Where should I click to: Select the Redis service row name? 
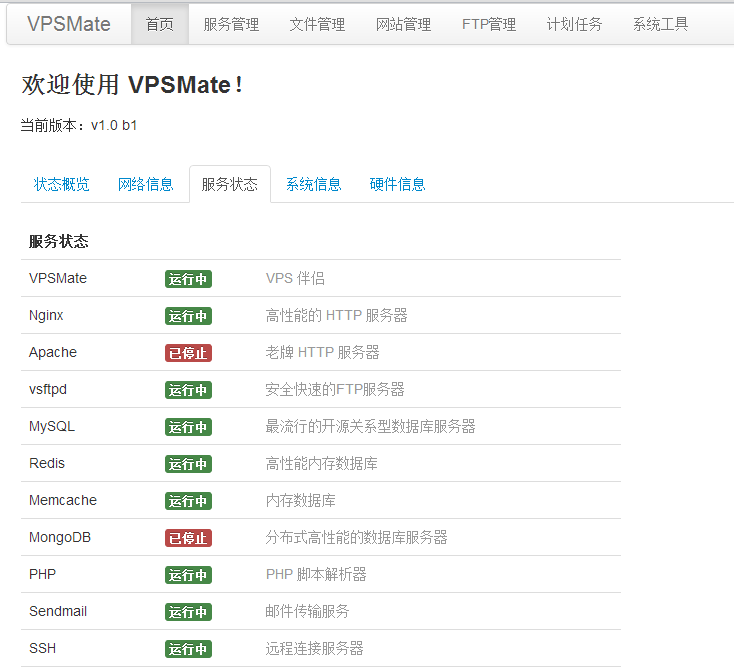[47, 464]
